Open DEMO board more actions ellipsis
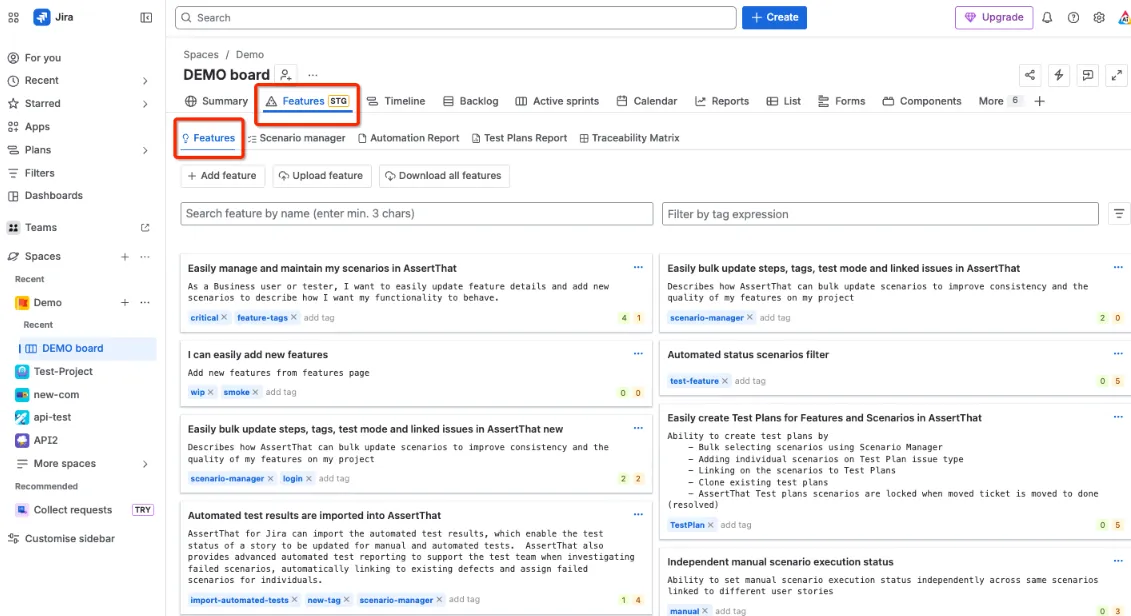This screenshot has width=1131, height=616. [312, 75]
